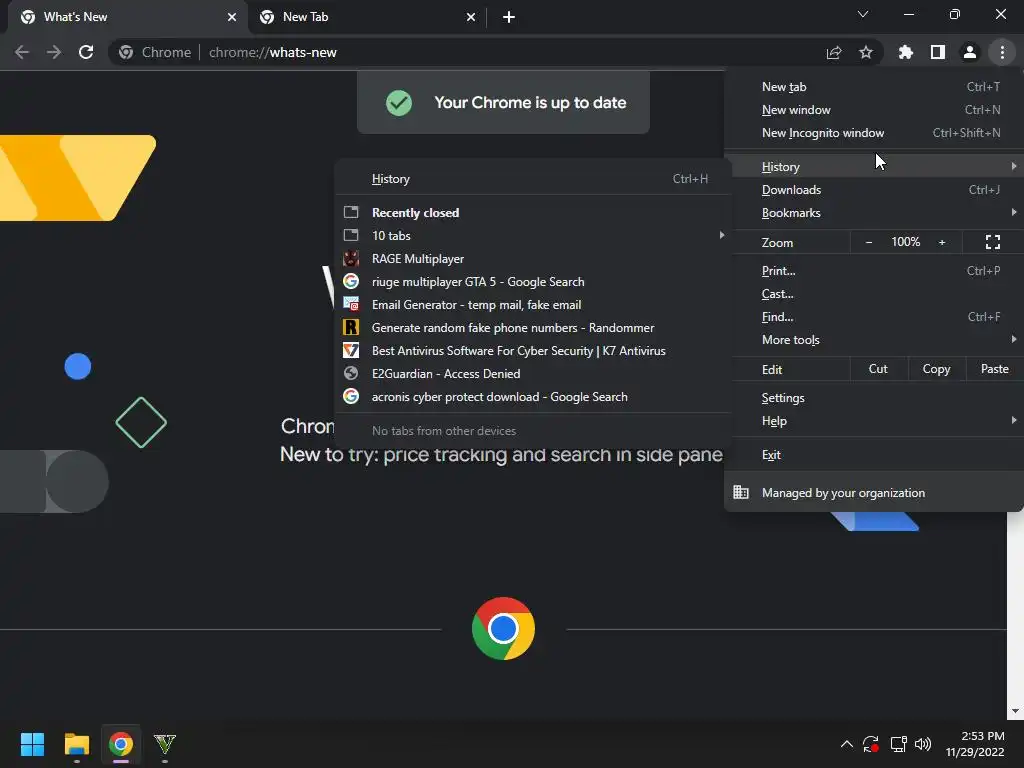This screenshot has height=768, width=1024.
Task: Reopen E2Guardian Access Denied page
Action: tap(532, 374)
